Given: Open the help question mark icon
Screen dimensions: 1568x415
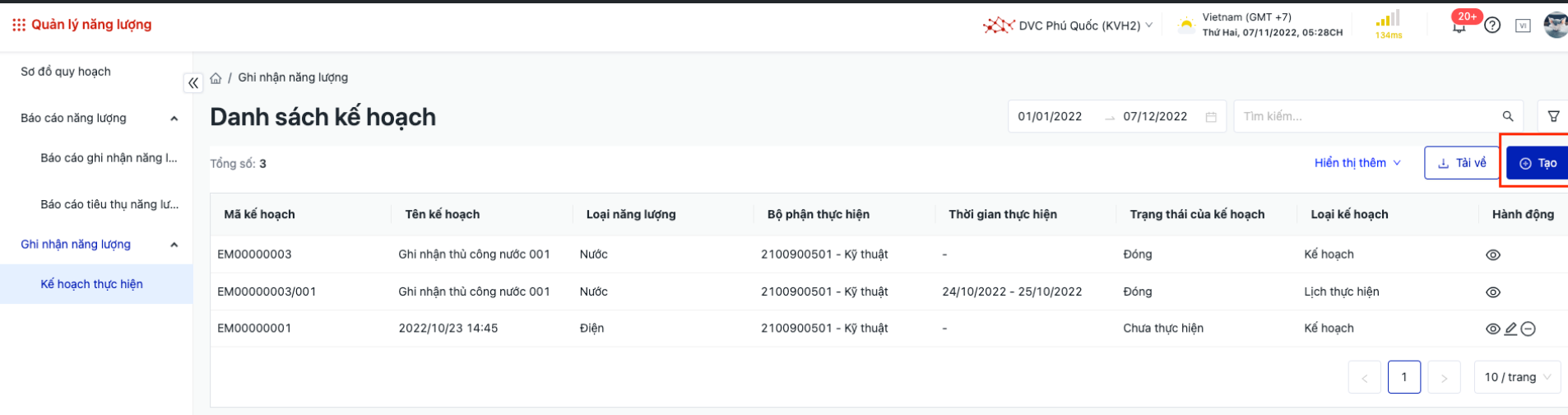Looking at the screenshot, I should (1492, 26).
